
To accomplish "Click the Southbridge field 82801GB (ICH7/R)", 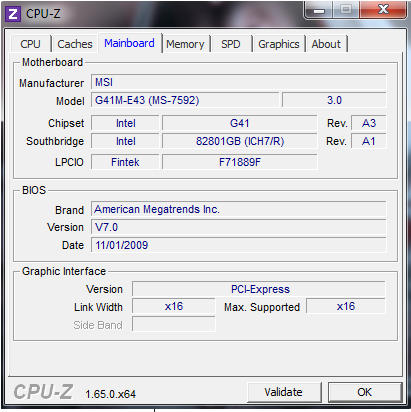I will tap(240, 141).
